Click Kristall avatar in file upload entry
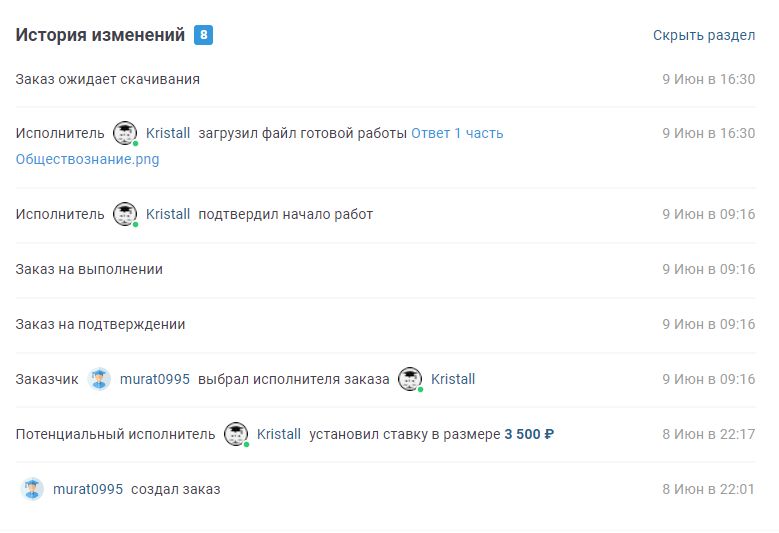The image size is (779, 533). click(x=125, y=133)
